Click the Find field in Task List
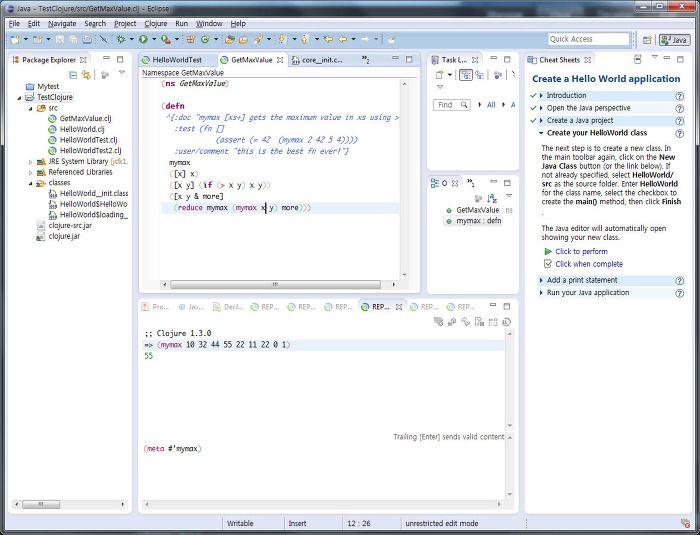This screenshot has width=700, height=535. point(451,105)
